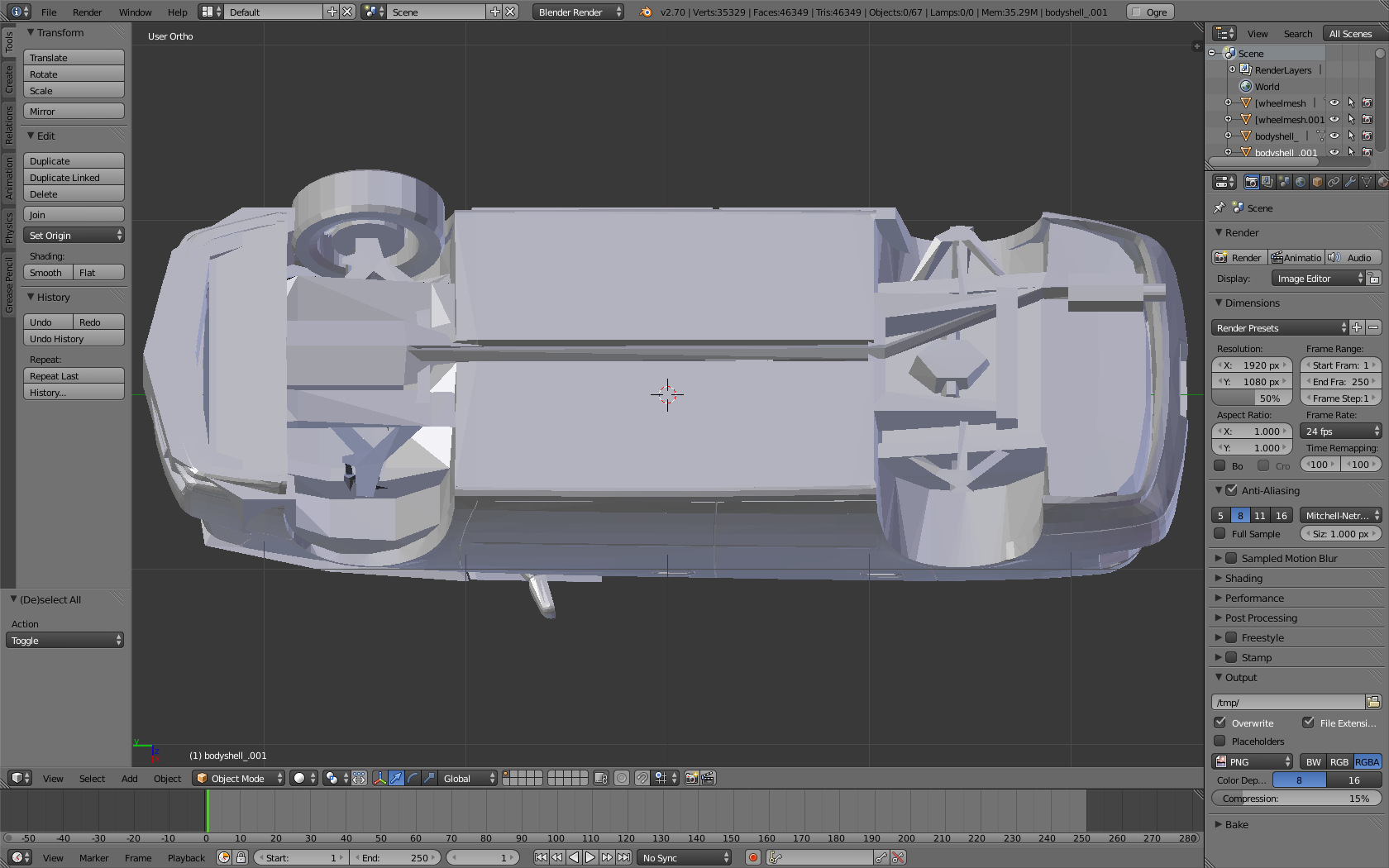Enable the Placeholders checkbox
Viewport: 1389px width, 868px height.
1220,742
